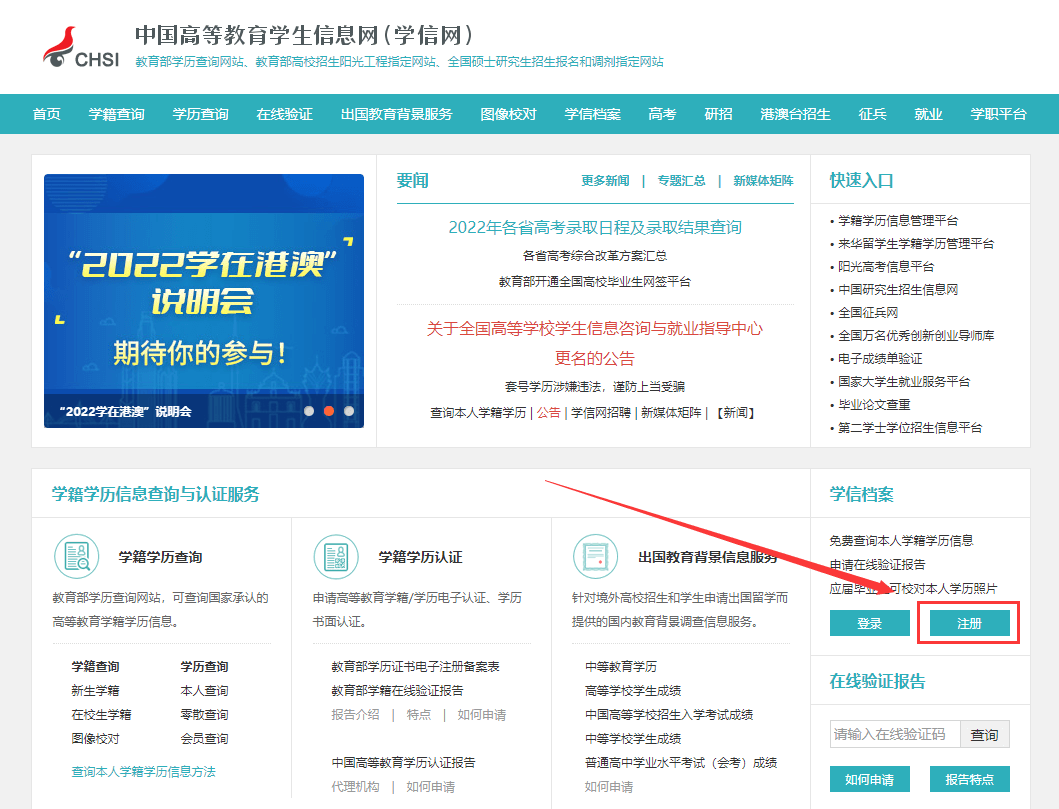This screenshot has width=1059, height=809.
Task: Open 查询本人学籍学历信息方法 link
Action: coord(143,772)
